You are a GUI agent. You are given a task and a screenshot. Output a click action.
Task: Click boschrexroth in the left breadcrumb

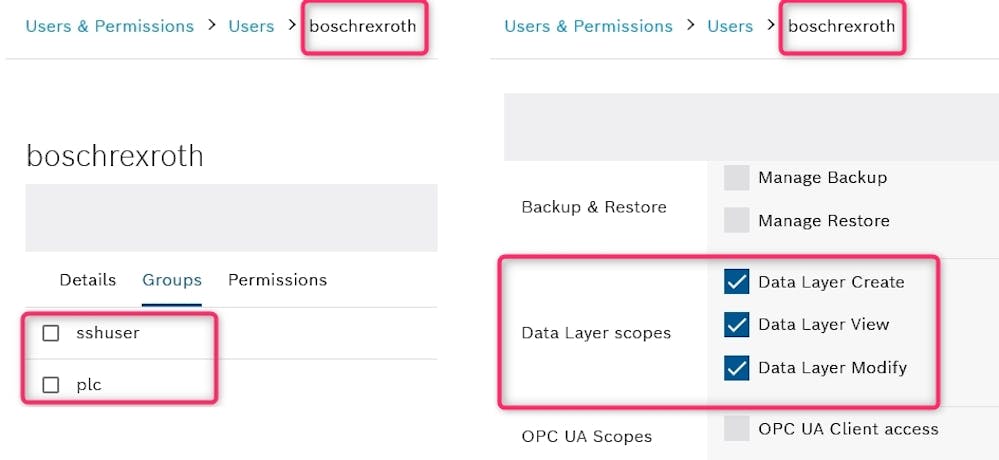click(x=363, y=26)
